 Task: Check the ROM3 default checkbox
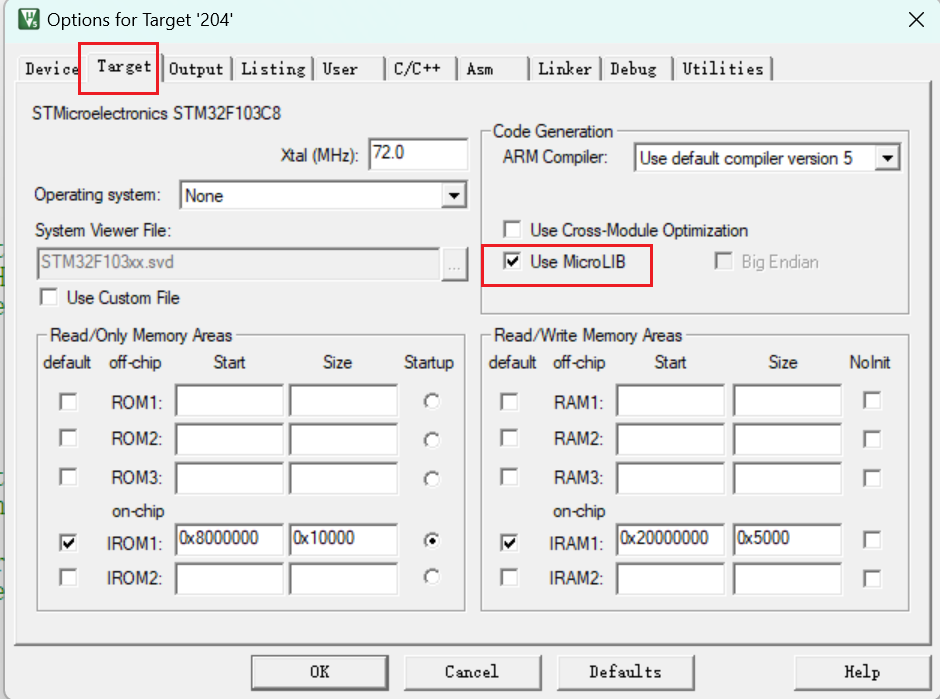(68, 477)
